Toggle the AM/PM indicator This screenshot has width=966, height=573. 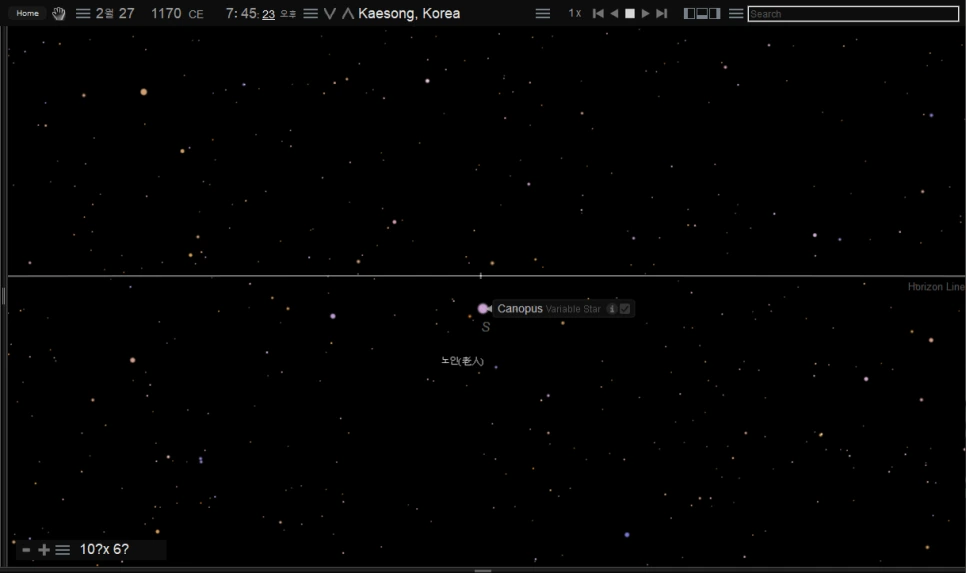[x=288, y=14]
